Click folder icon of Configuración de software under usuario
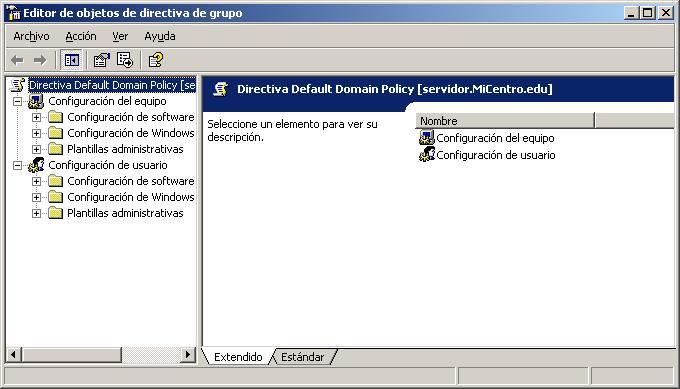This screenshot has height=389, width=680. (56, 181)
